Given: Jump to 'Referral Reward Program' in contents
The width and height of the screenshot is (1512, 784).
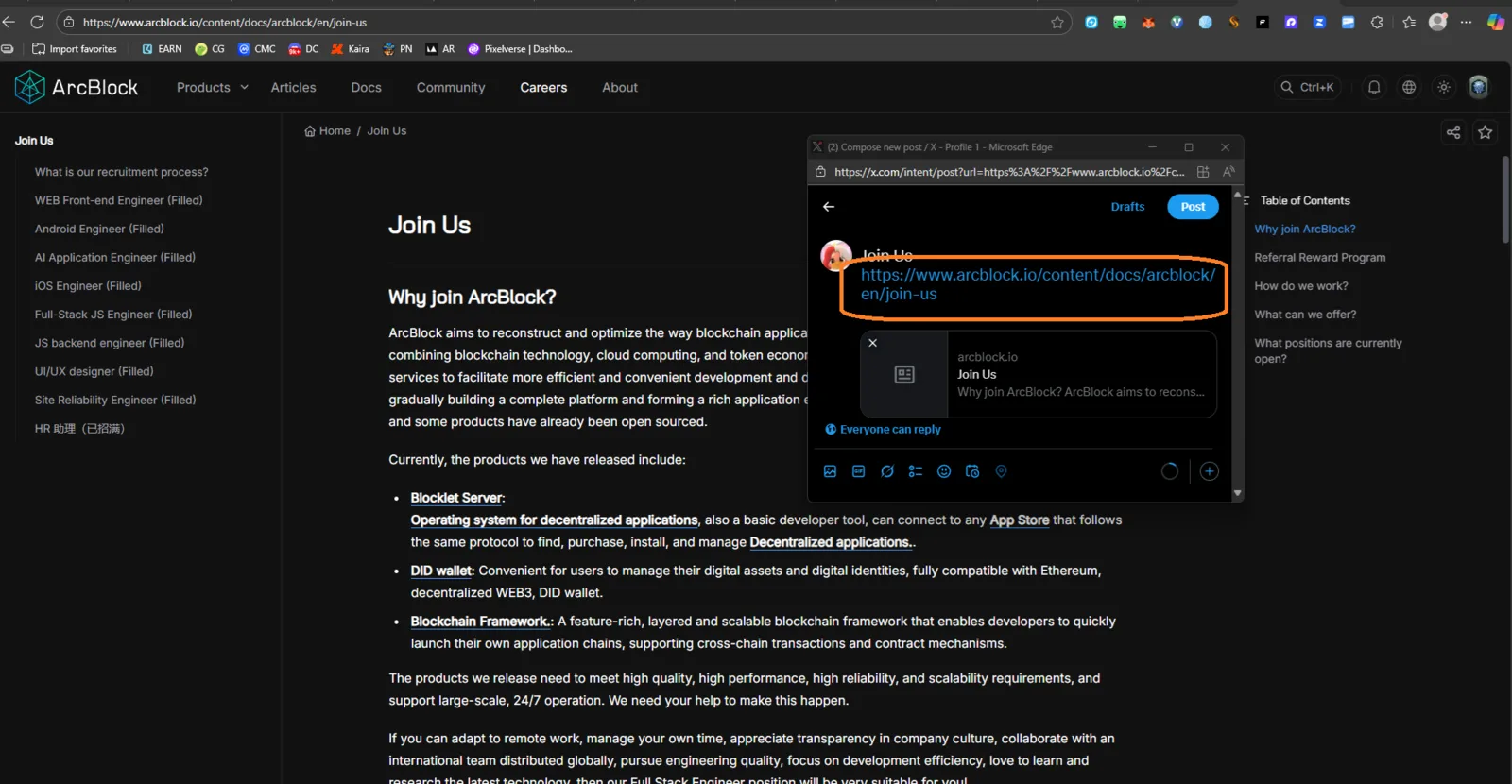Looking at the screenshot, I should [x=1319, y=257].
